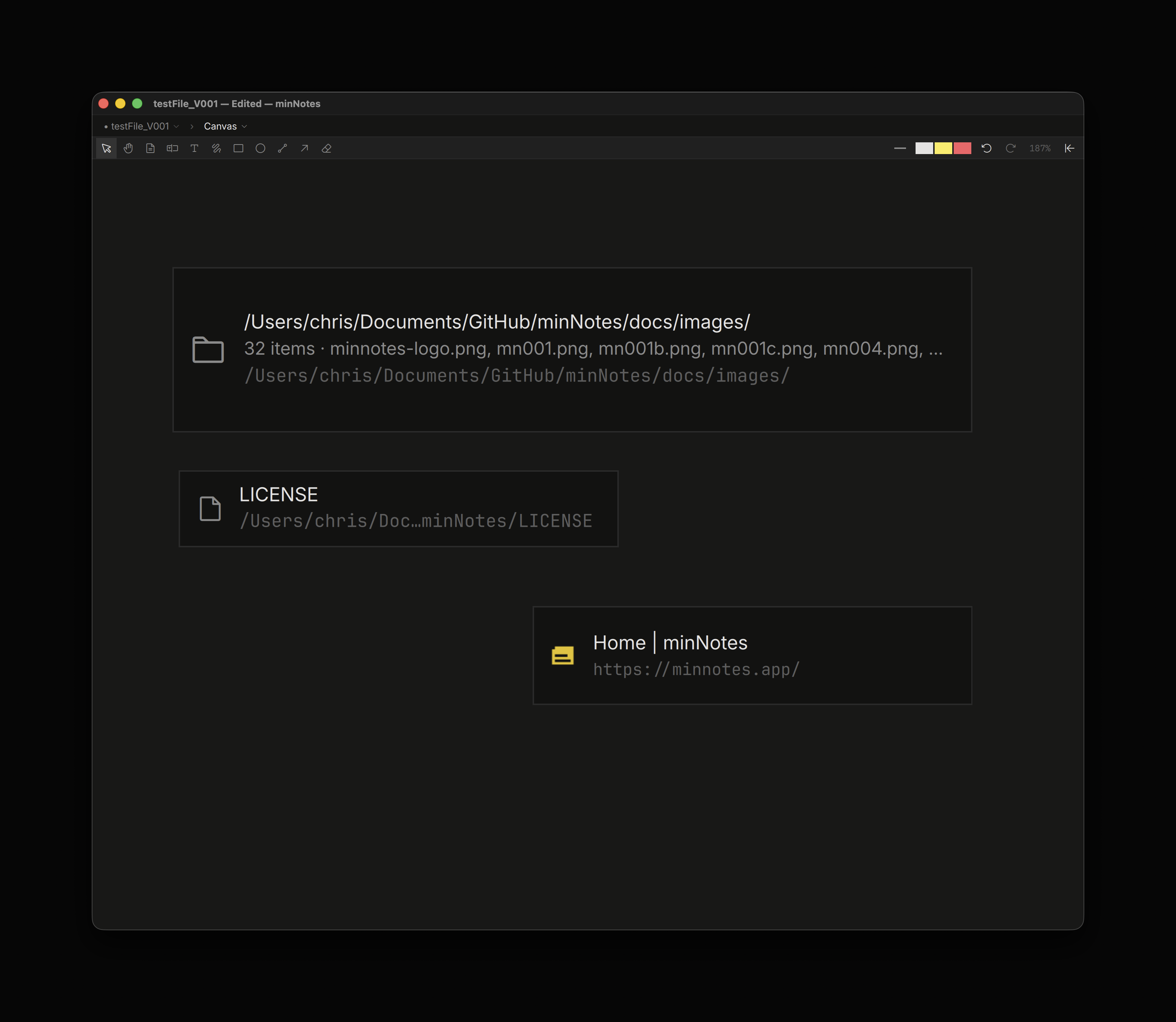Open the Canvas breadcrumb dropdown
1176x1022 pixels.
[x=225, y=126]
